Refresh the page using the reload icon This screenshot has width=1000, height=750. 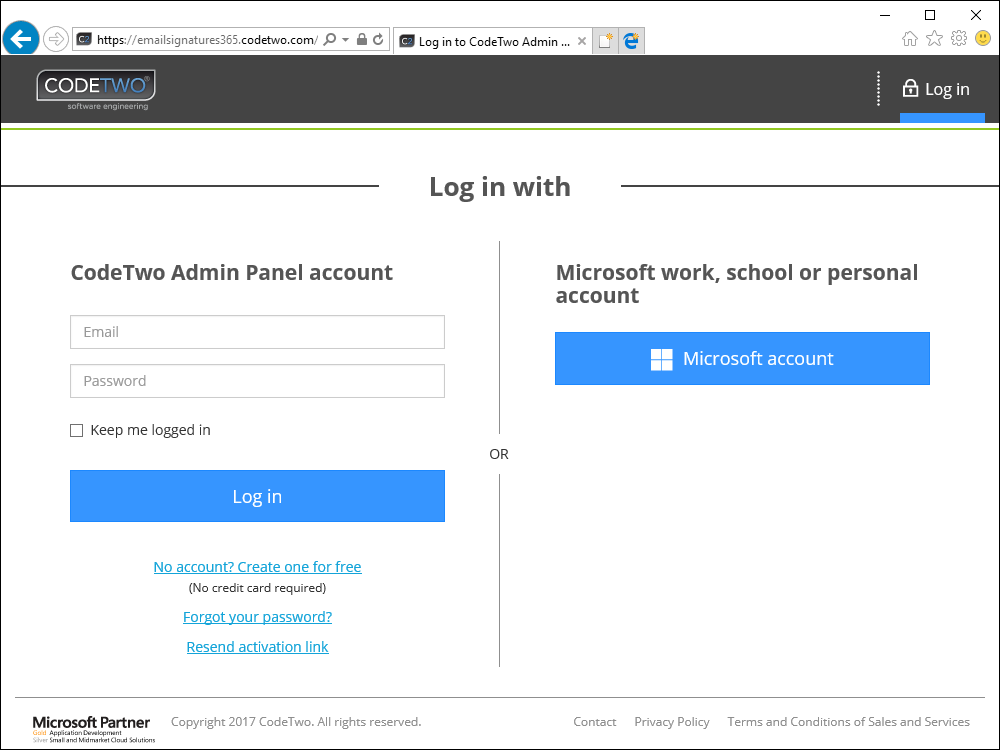(x=376, y=38)
